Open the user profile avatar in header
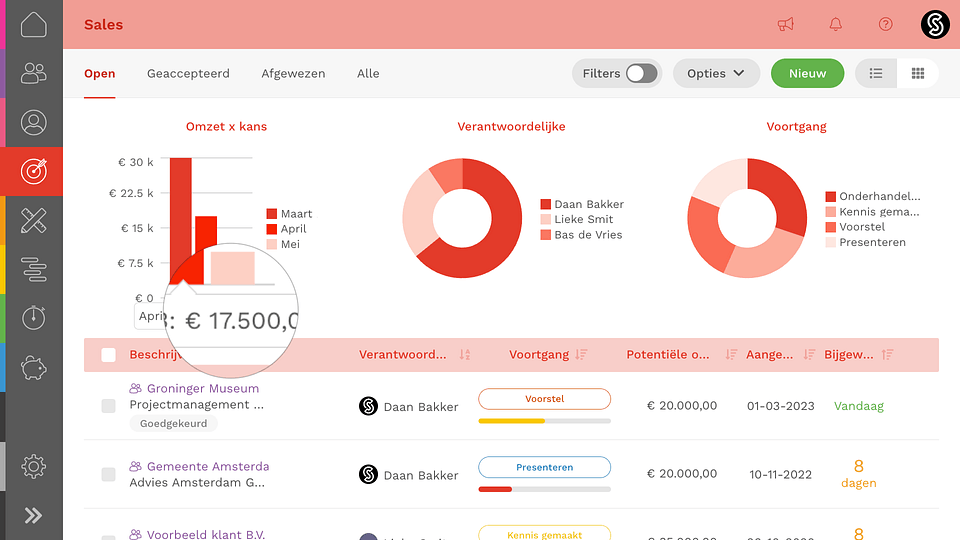The image size is (960, 540). 936,24
